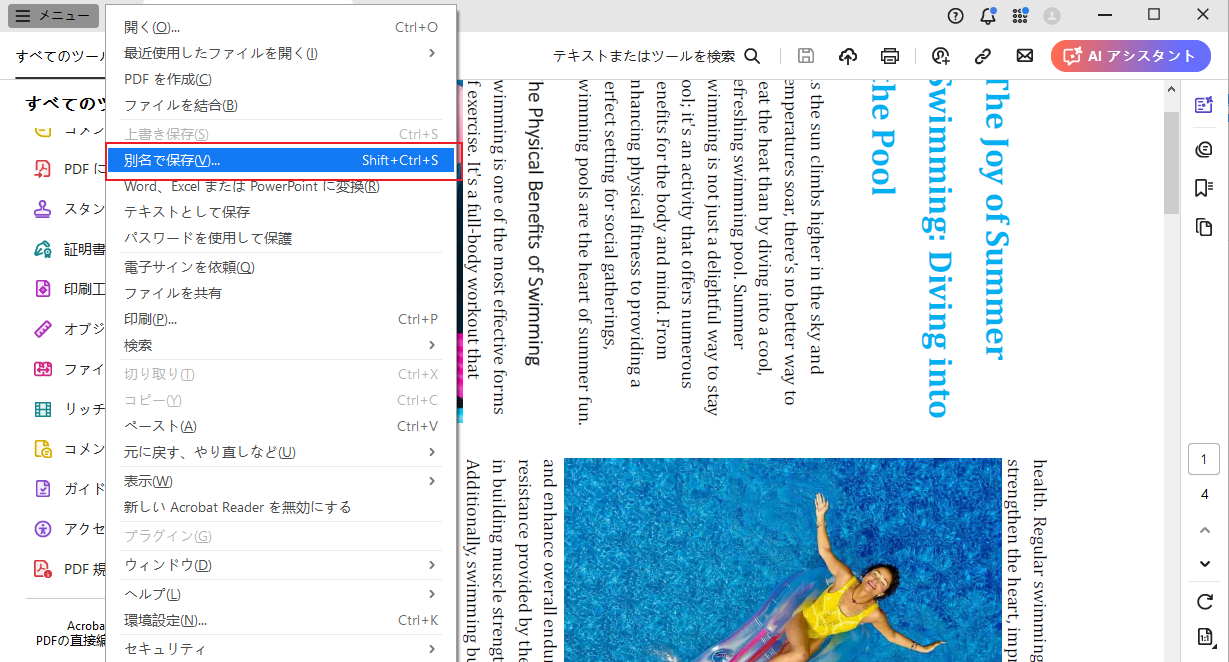Click the current page number box
This screenshot has width=1229, height=662.
point(1204,460)
